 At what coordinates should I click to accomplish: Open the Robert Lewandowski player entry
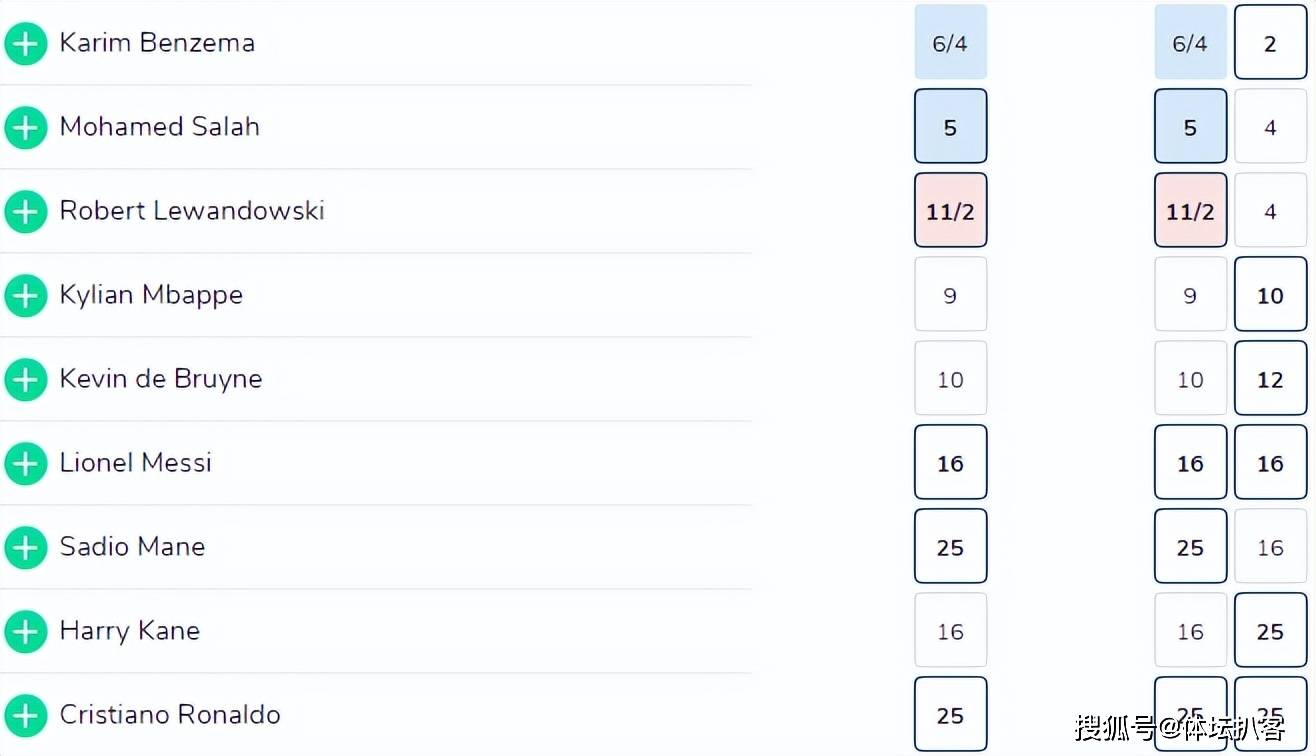(x=192, y=211)
